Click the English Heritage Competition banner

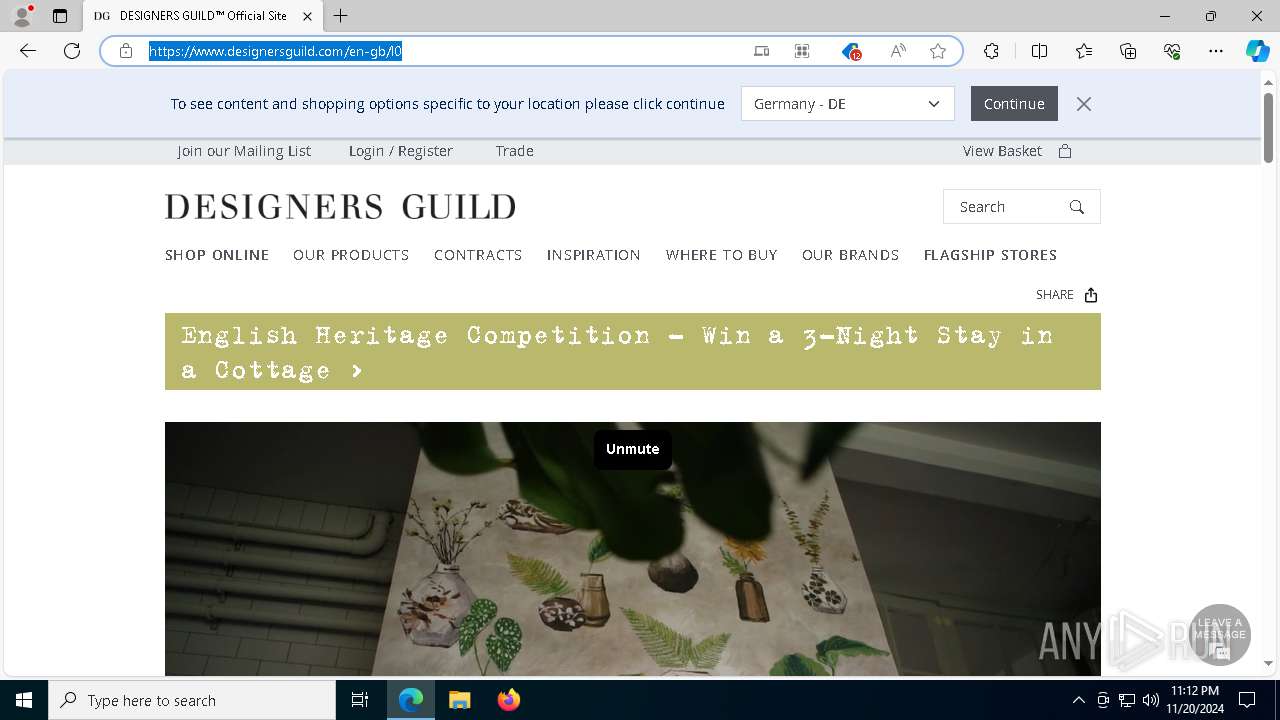(633, 352)
